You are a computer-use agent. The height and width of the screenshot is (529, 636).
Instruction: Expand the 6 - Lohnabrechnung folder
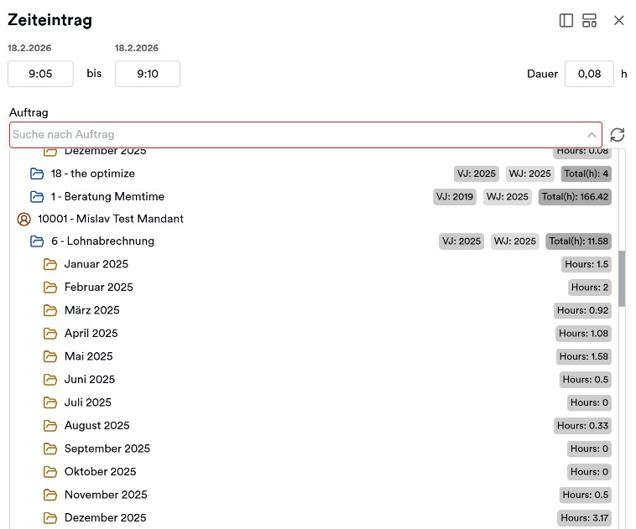click(37, 242)
